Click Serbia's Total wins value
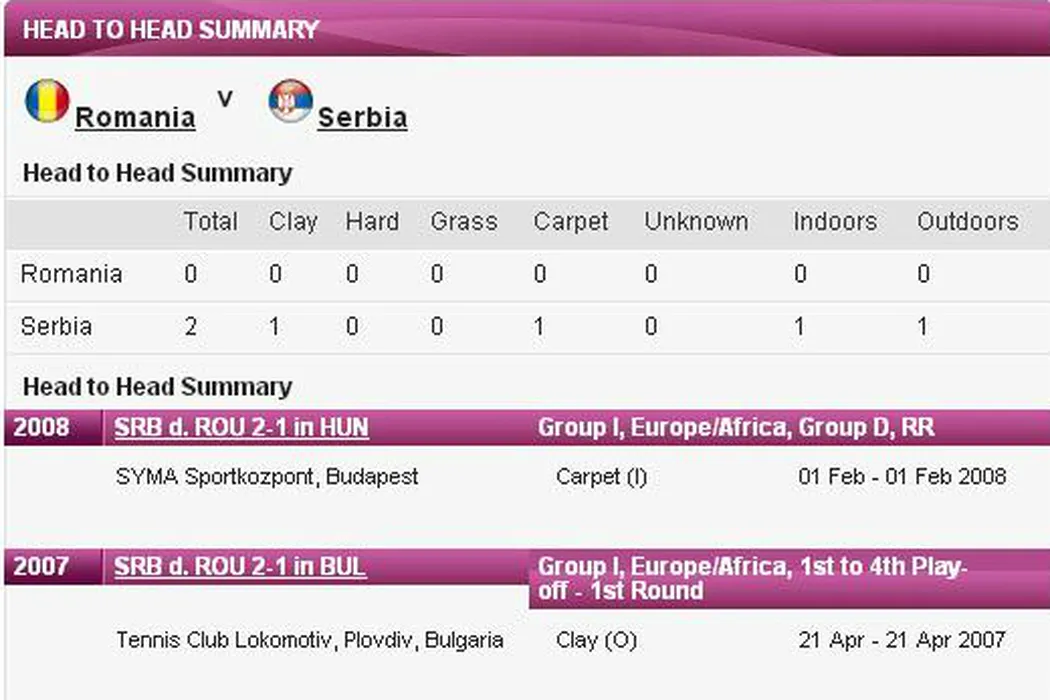 (x=190, y=326)
